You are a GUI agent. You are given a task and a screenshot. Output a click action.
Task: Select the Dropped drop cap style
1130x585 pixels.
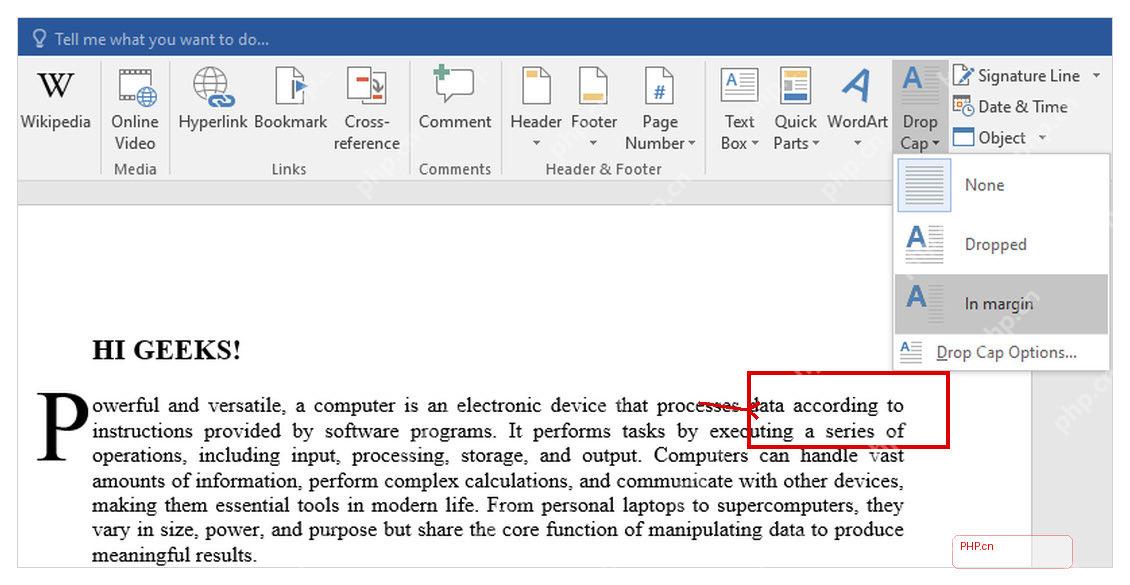pyautogui.click(x=1001, y=244)
